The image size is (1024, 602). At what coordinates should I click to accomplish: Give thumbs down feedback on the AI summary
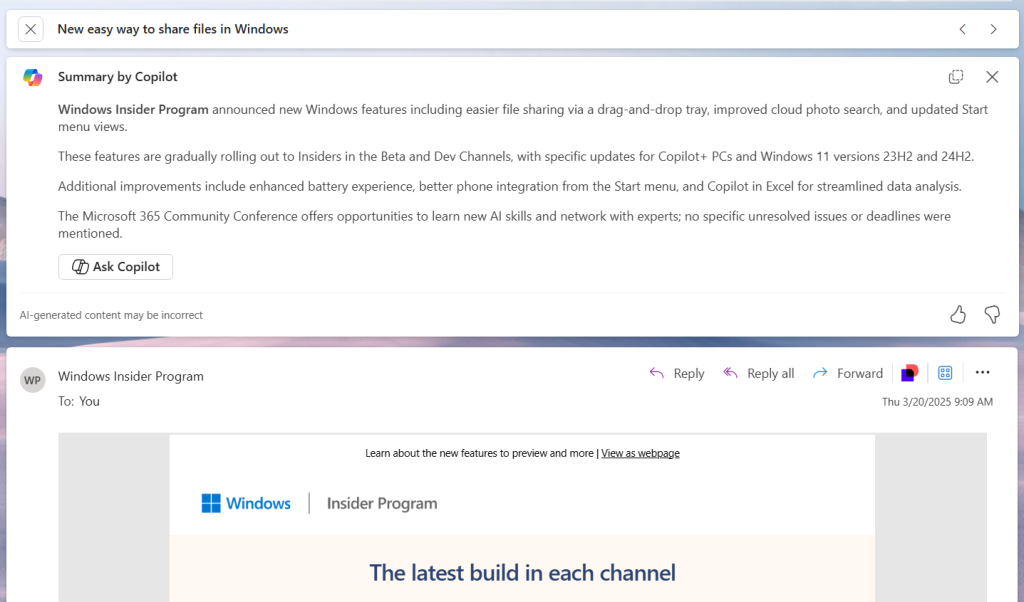tap(991, 314)
